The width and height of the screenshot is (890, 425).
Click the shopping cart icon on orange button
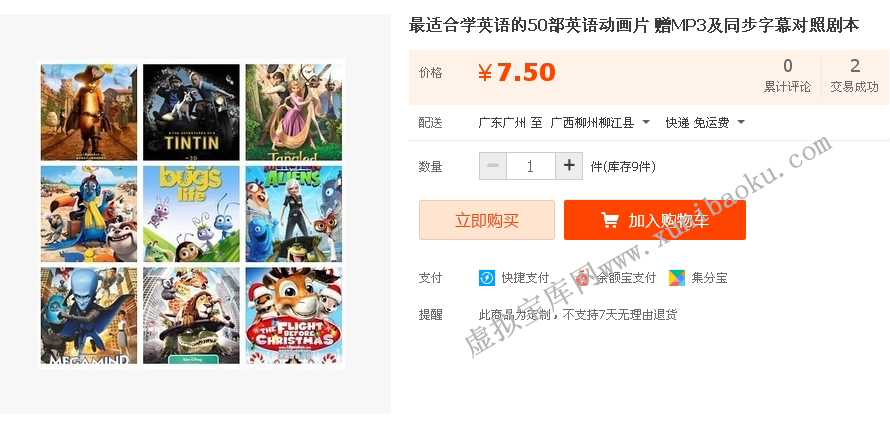(x=610, y=220)
